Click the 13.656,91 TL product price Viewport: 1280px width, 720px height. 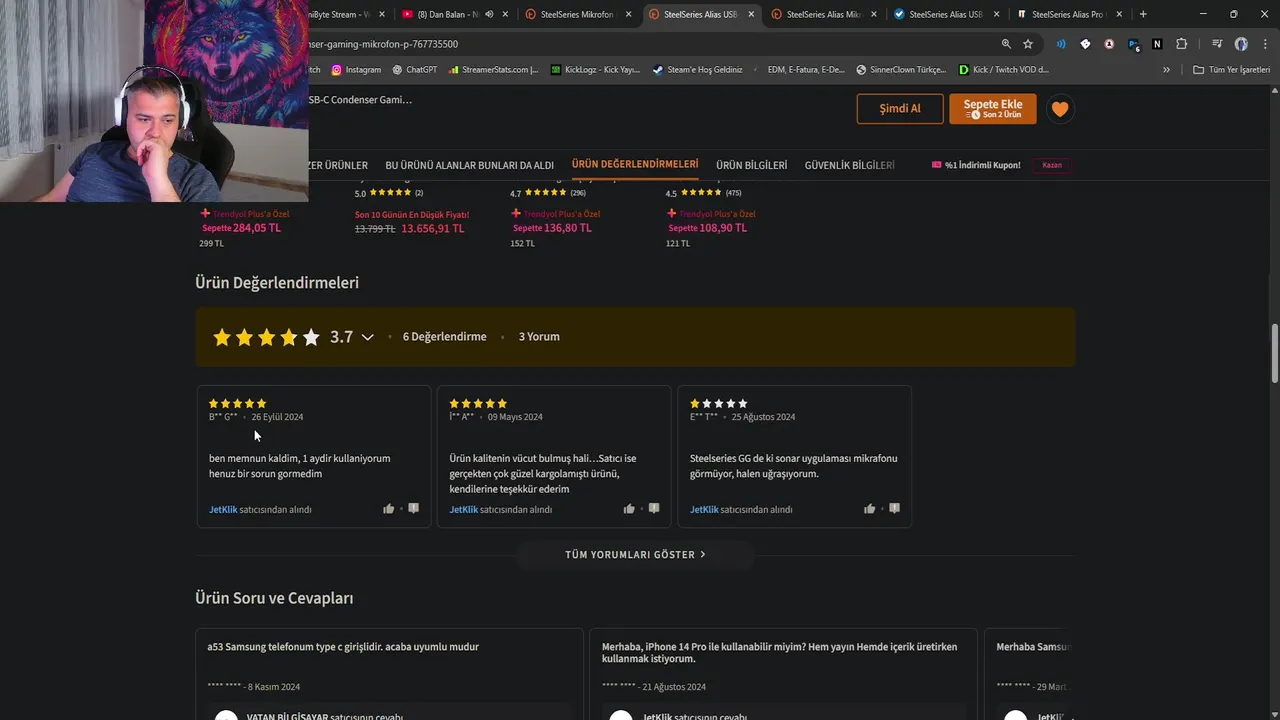[433, 229]
